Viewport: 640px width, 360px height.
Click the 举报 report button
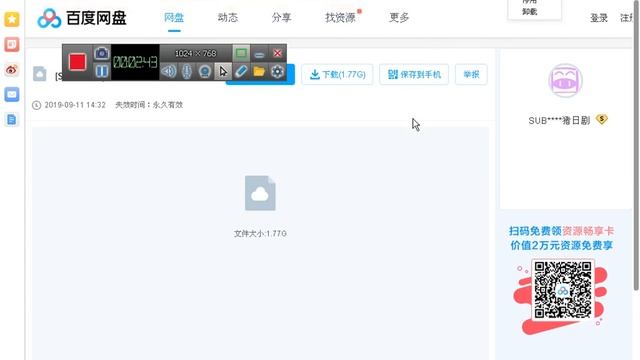[471, 74]
